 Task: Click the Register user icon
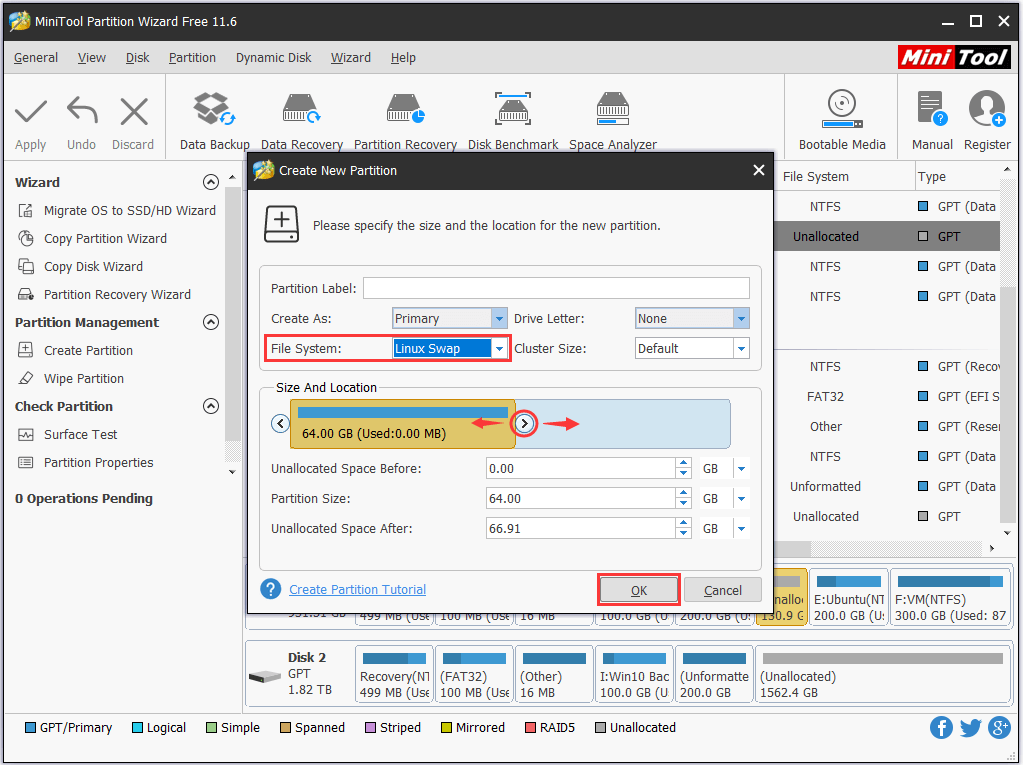pos(986,109)
